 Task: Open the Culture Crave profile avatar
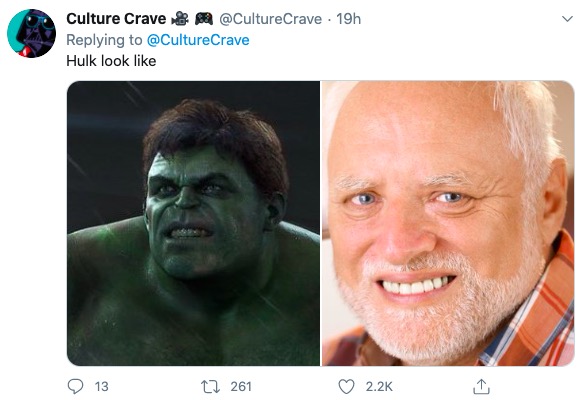(x=32, y=33)
